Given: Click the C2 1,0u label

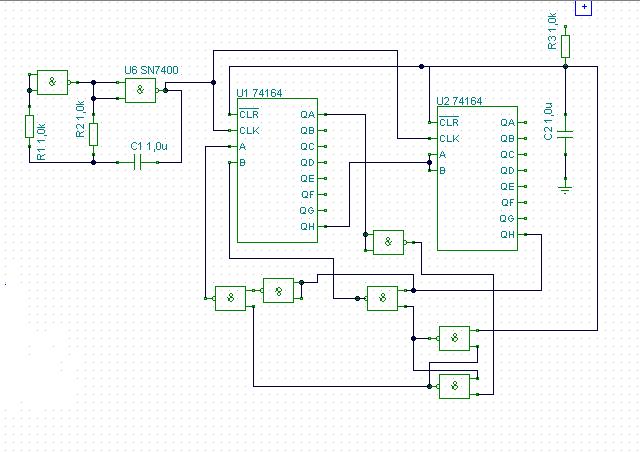Looking at the screenshot, I should pos(548,121).
